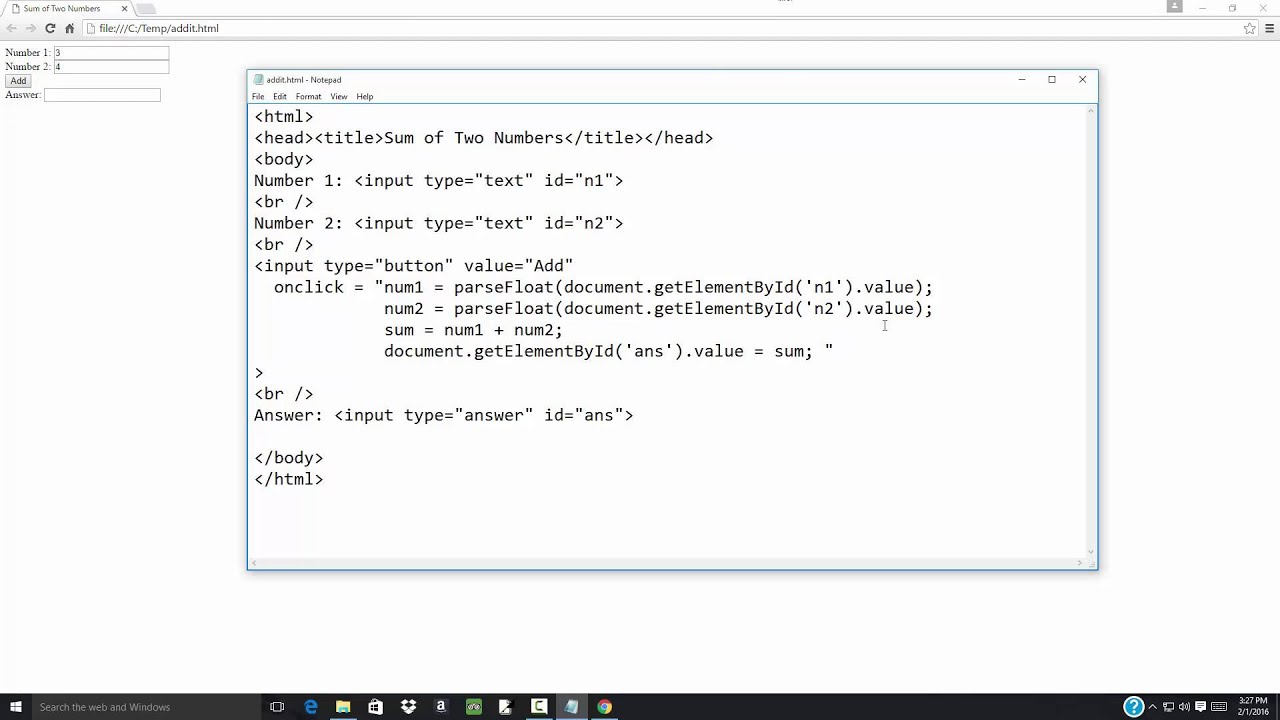Viewport: 1280px width, 720px height.
Task: Open the network status tray icon
Action: click(x=1169, y=707)
